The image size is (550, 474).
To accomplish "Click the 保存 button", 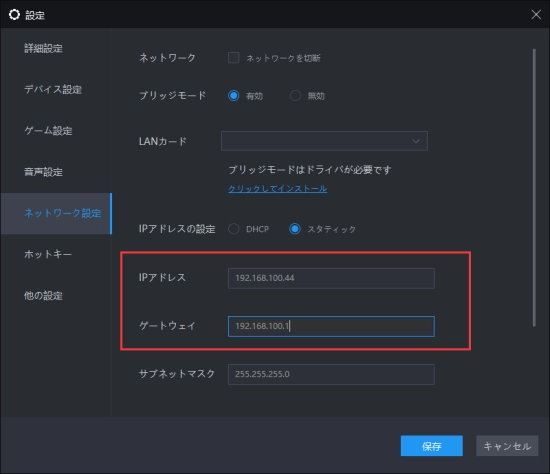I will point(431,446).
